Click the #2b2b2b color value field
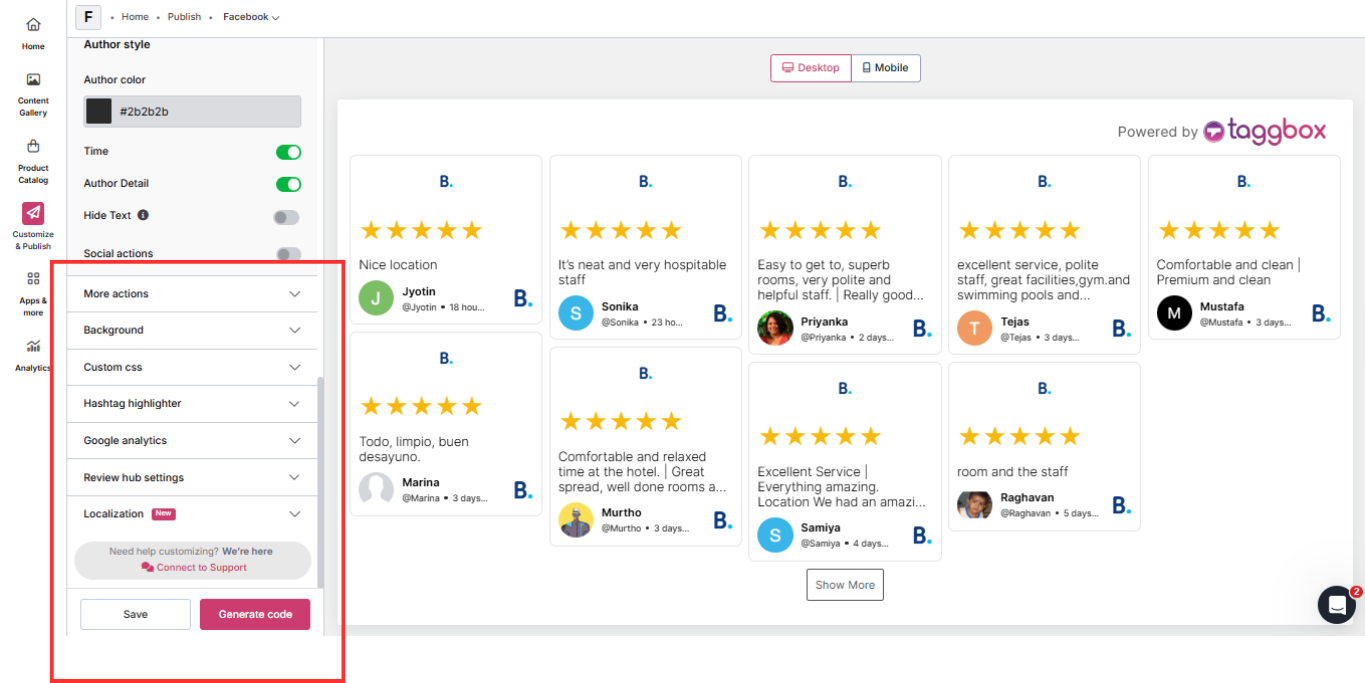 192,111
